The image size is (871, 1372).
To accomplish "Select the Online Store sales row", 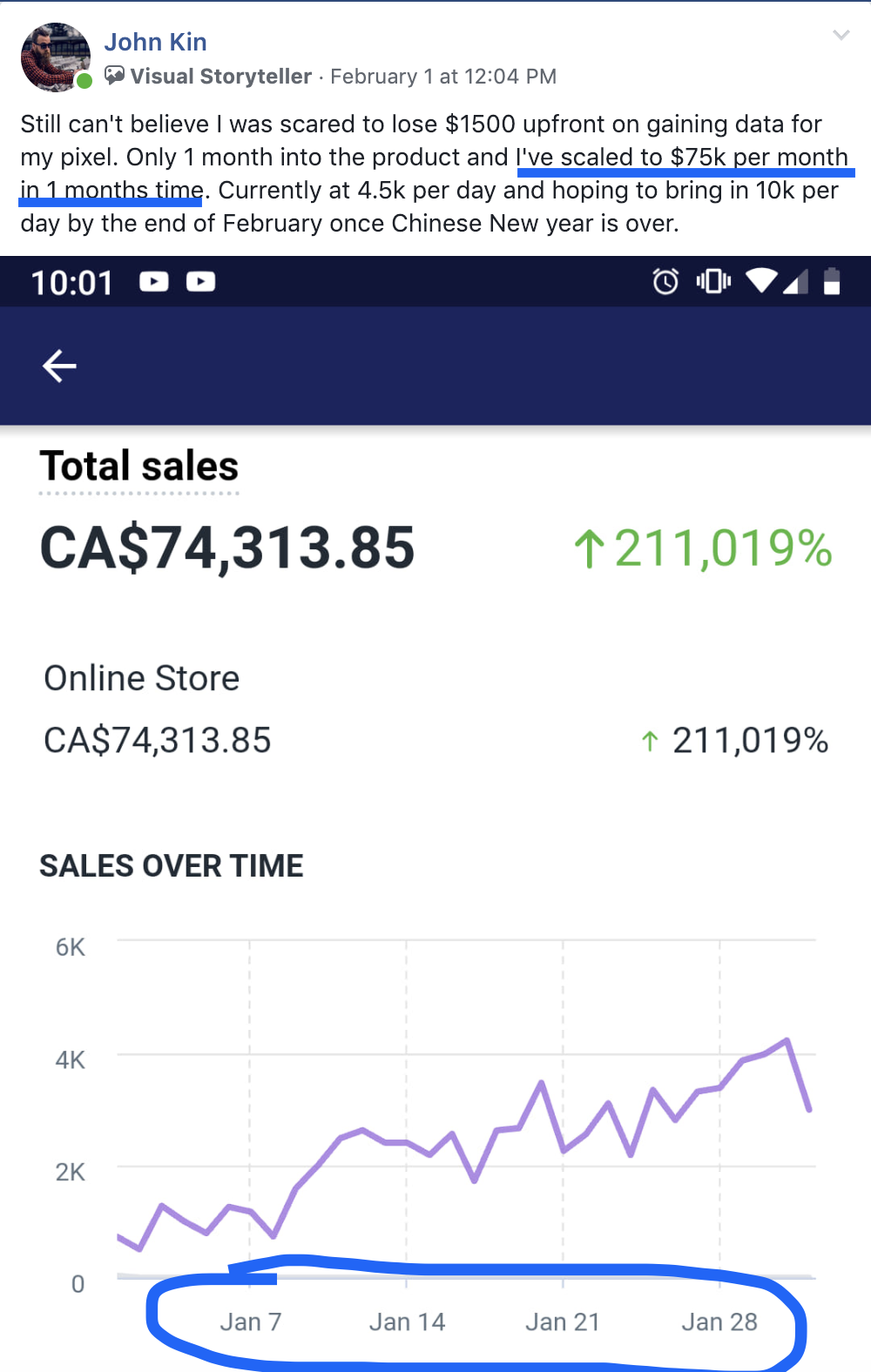I will pyautogui.click(x=435, y=710).
